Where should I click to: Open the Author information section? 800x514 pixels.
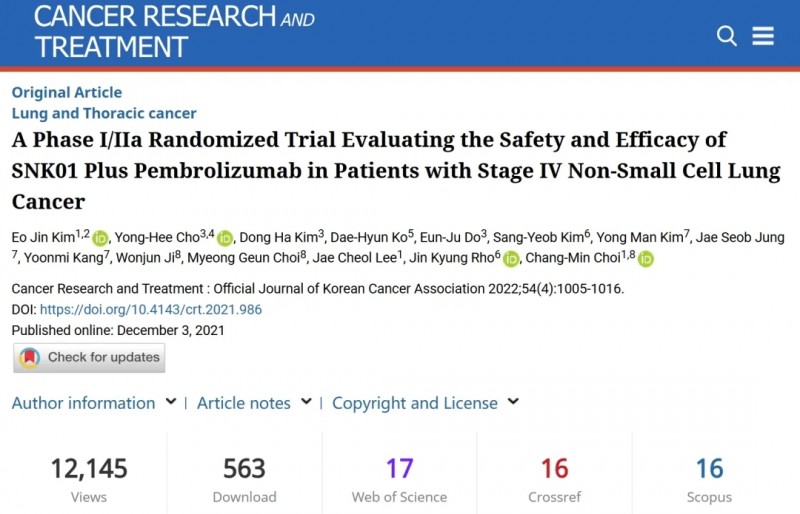[x=83, y=403]
